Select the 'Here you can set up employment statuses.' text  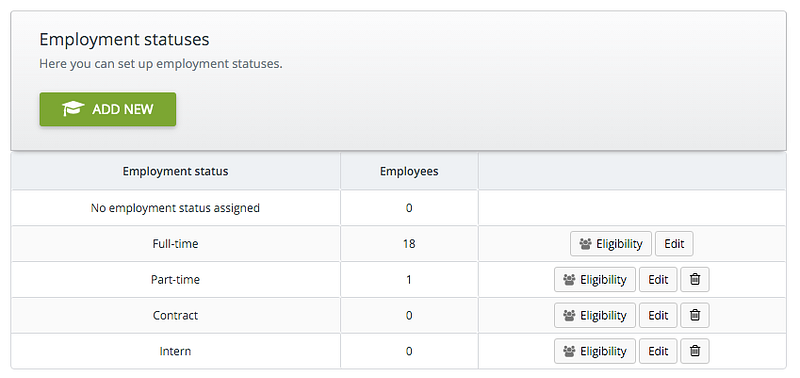[161, 65]
